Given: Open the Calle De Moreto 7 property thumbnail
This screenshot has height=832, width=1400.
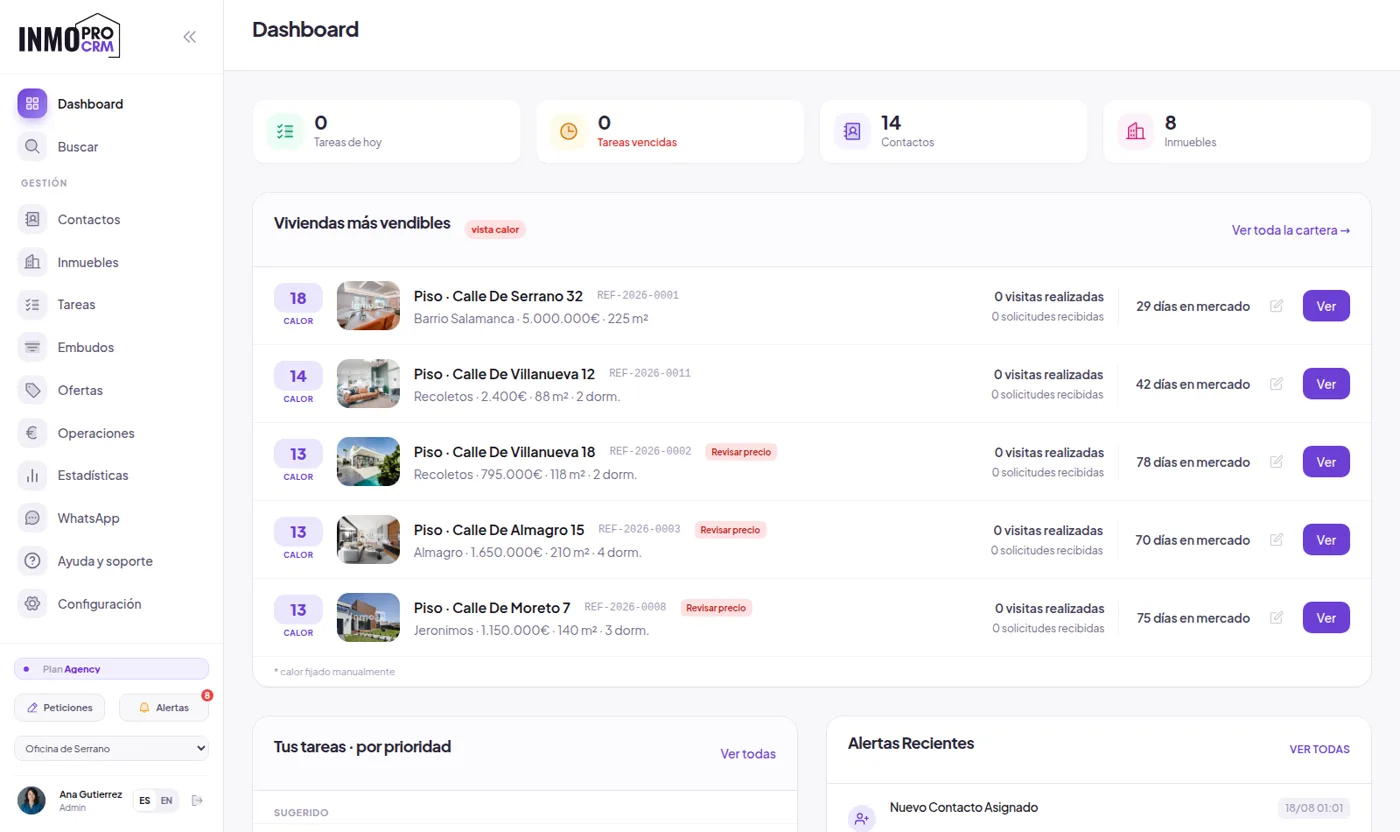Looking at the screenshot, I should (x=368, y=618).
